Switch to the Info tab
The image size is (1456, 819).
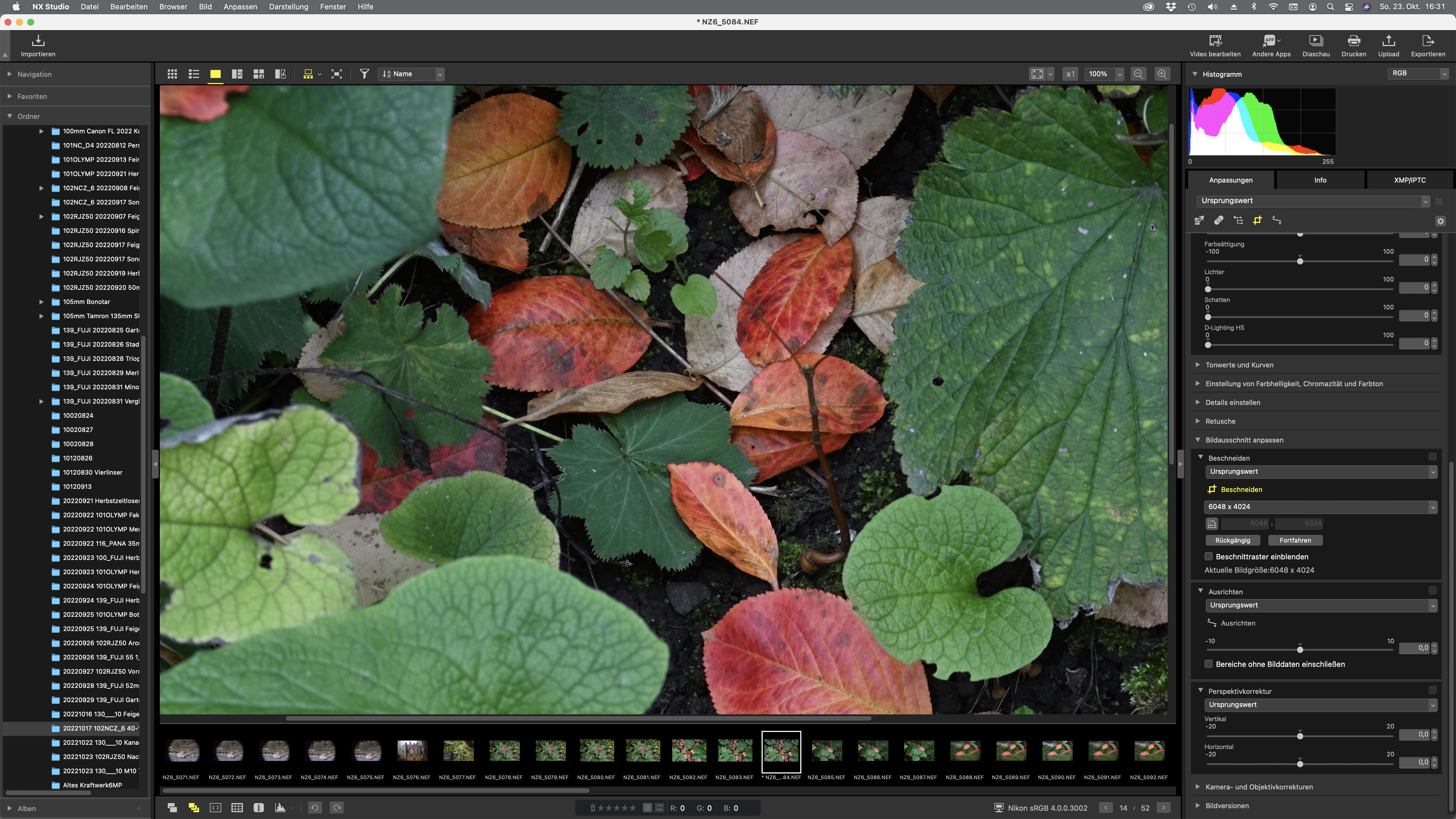click(x=1320, y=180)
